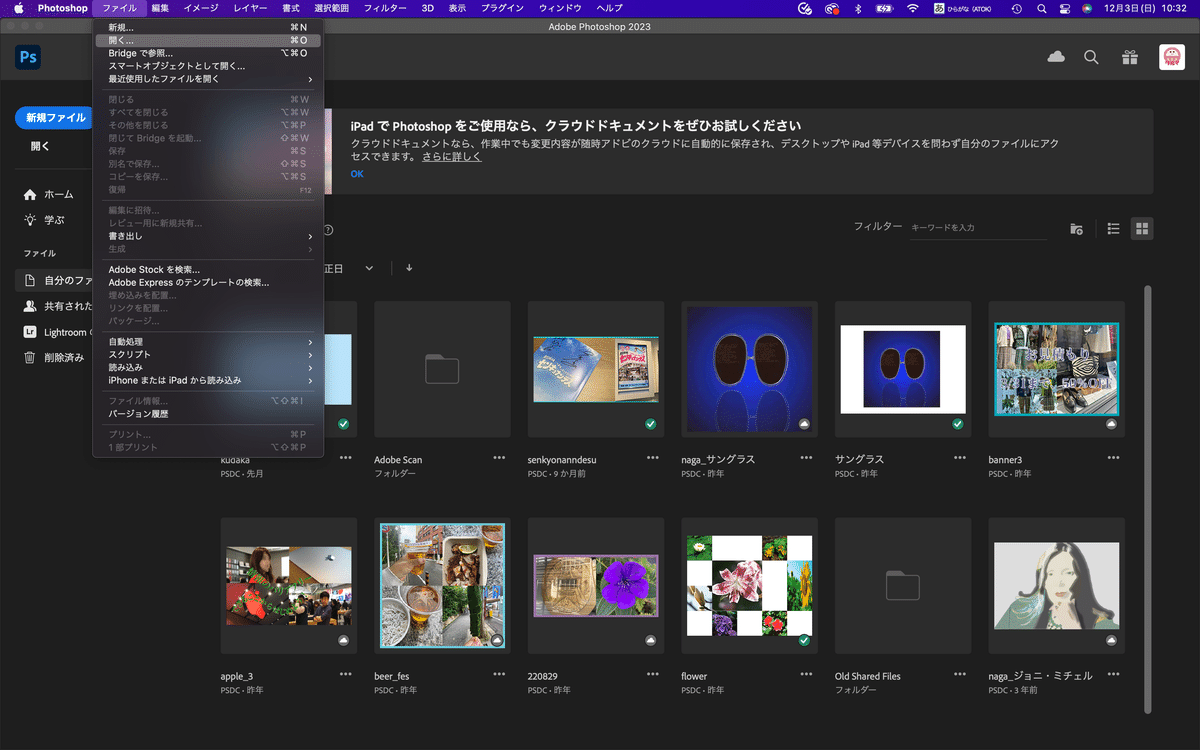Image resolution: width=1200 pixels, height=750 pixels.
Task: Expand iPhone または iPad から読み込み submenu
Action: (x=208, y=380)
